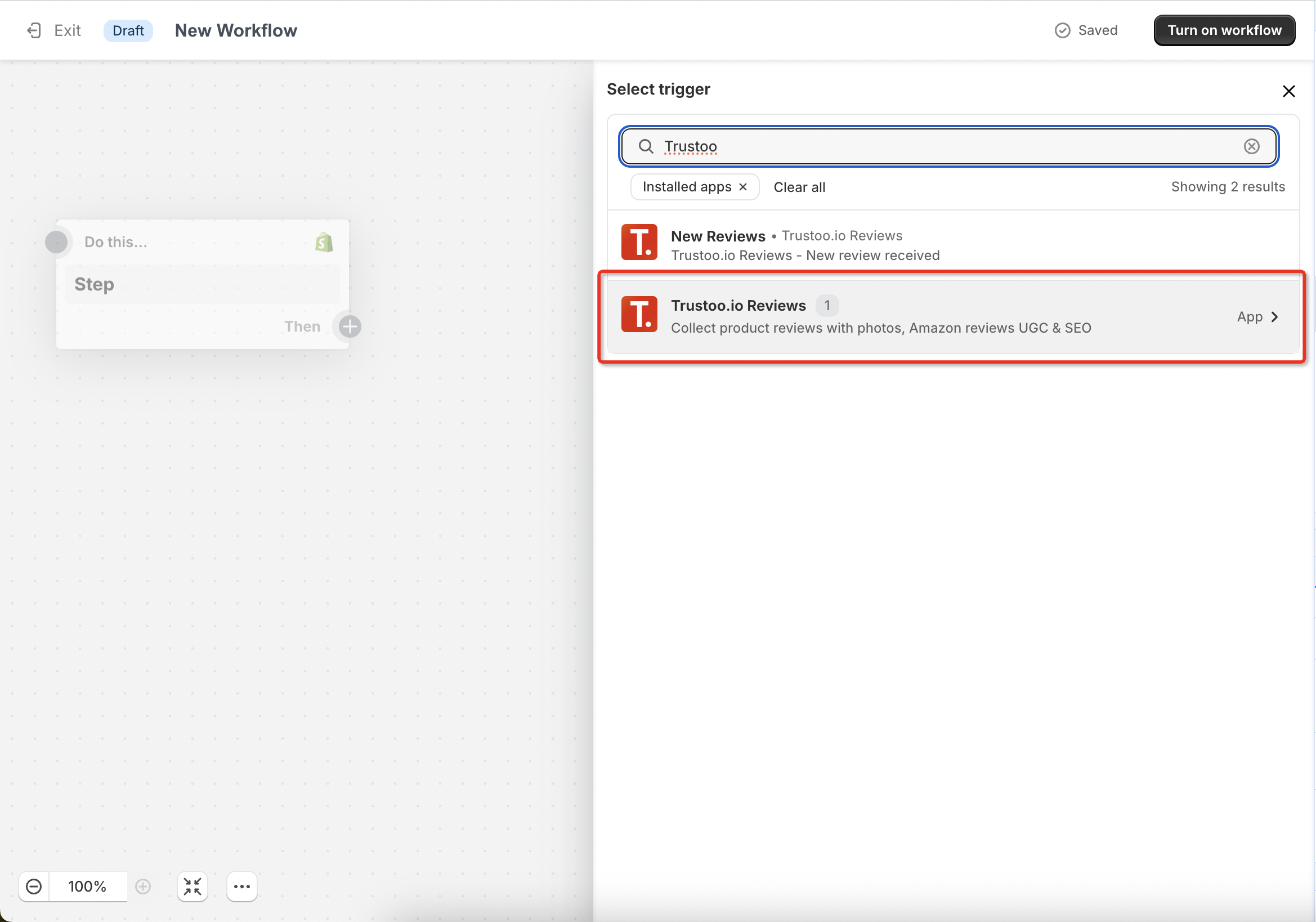This screenshot has width=1316, height=922.
Task: Open the three-dots more options menu
Action: tap(242, 886)
